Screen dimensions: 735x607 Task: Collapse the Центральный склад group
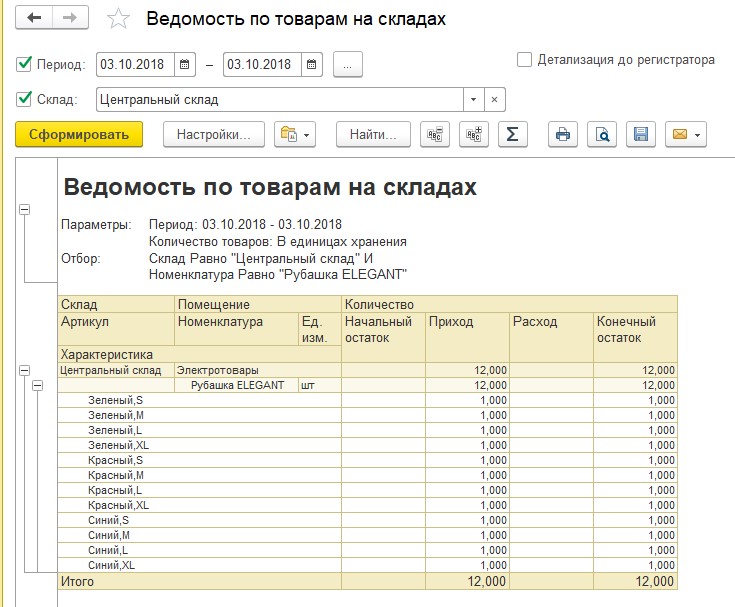[x=24, y=370]
